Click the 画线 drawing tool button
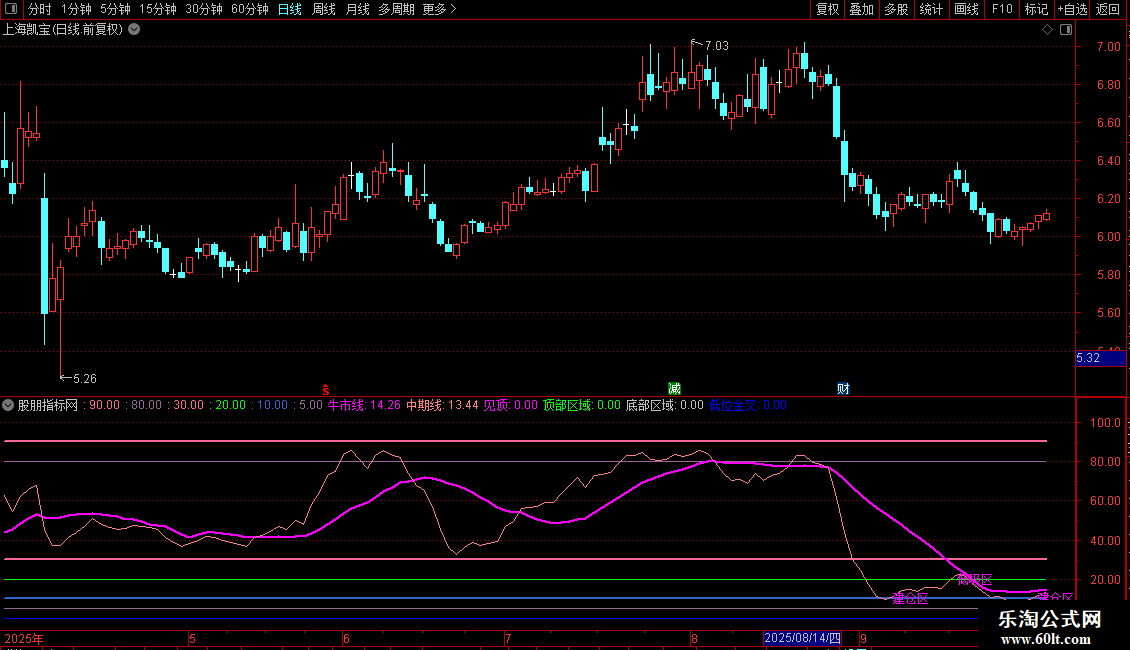1130x650 pixels. tap(966, 9)
